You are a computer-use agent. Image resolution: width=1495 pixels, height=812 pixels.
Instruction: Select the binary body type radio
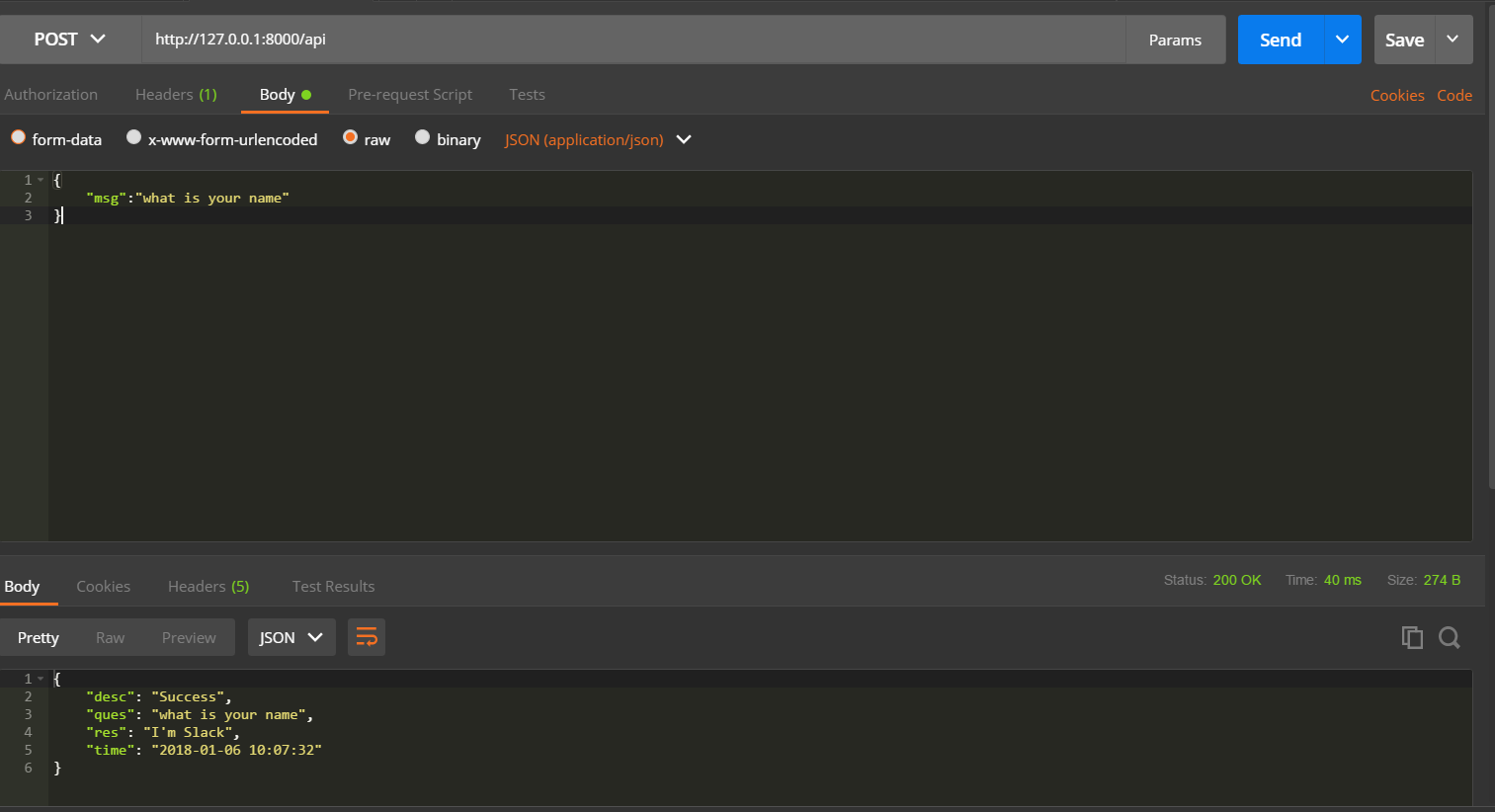point(422,137)
